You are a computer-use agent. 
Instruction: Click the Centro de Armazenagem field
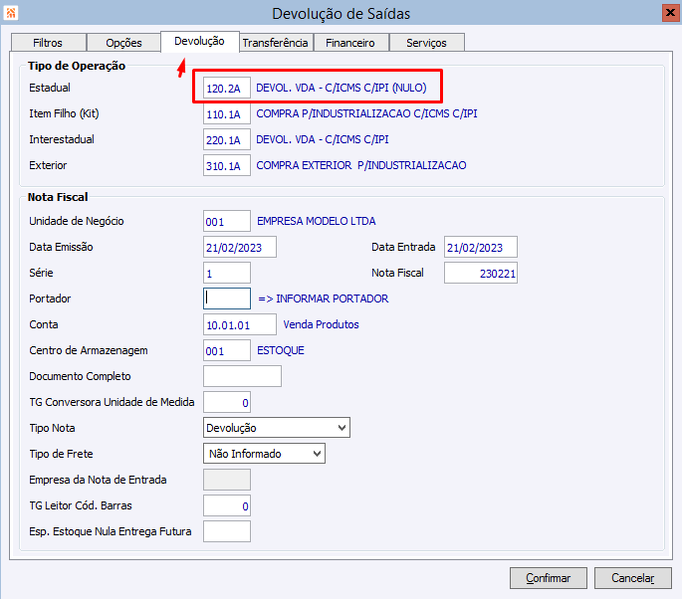pos(227,351)
